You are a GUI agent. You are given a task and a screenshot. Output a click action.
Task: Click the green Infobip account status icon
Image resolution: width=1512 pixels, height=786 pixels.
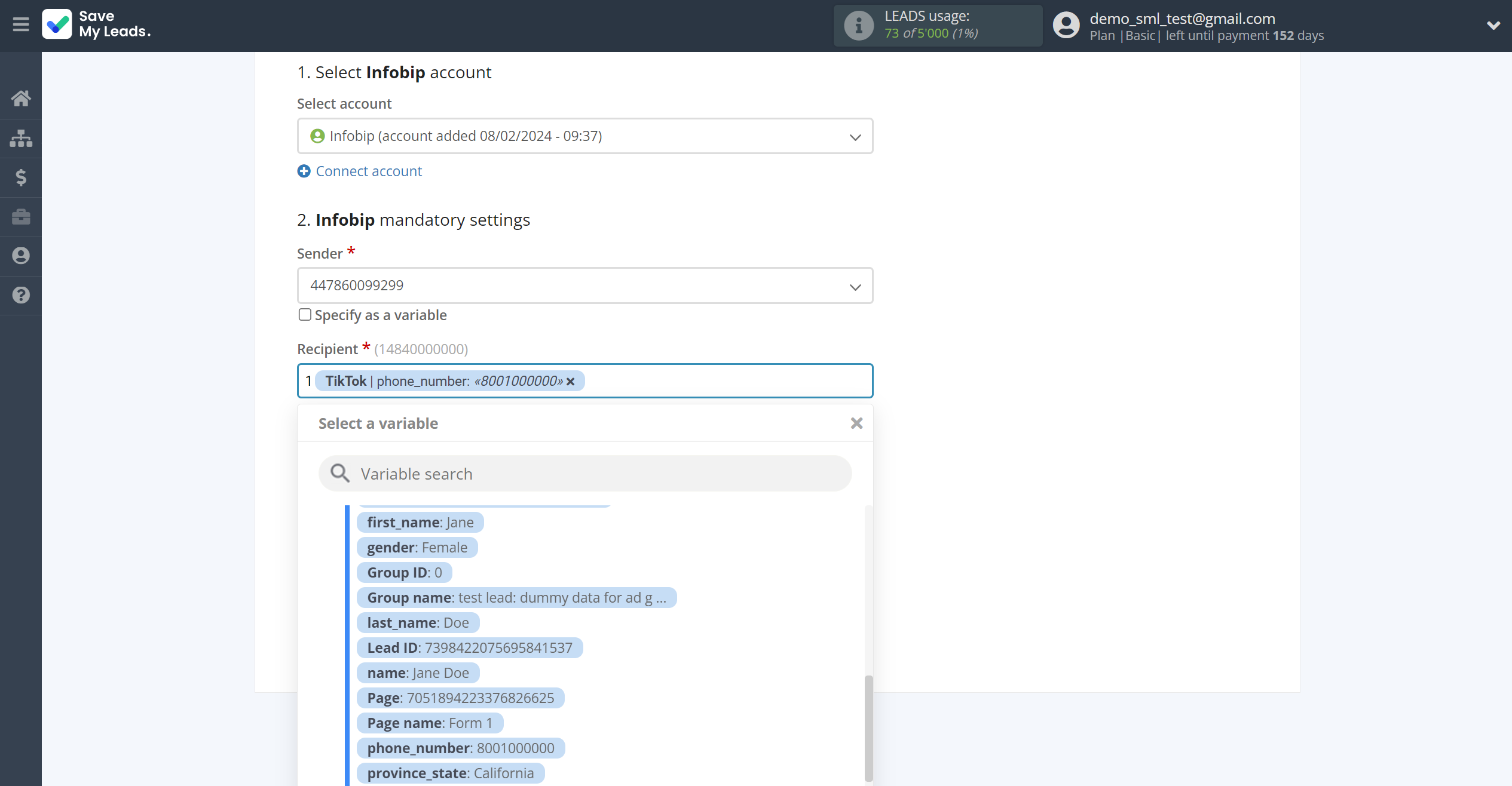[317, 136]
